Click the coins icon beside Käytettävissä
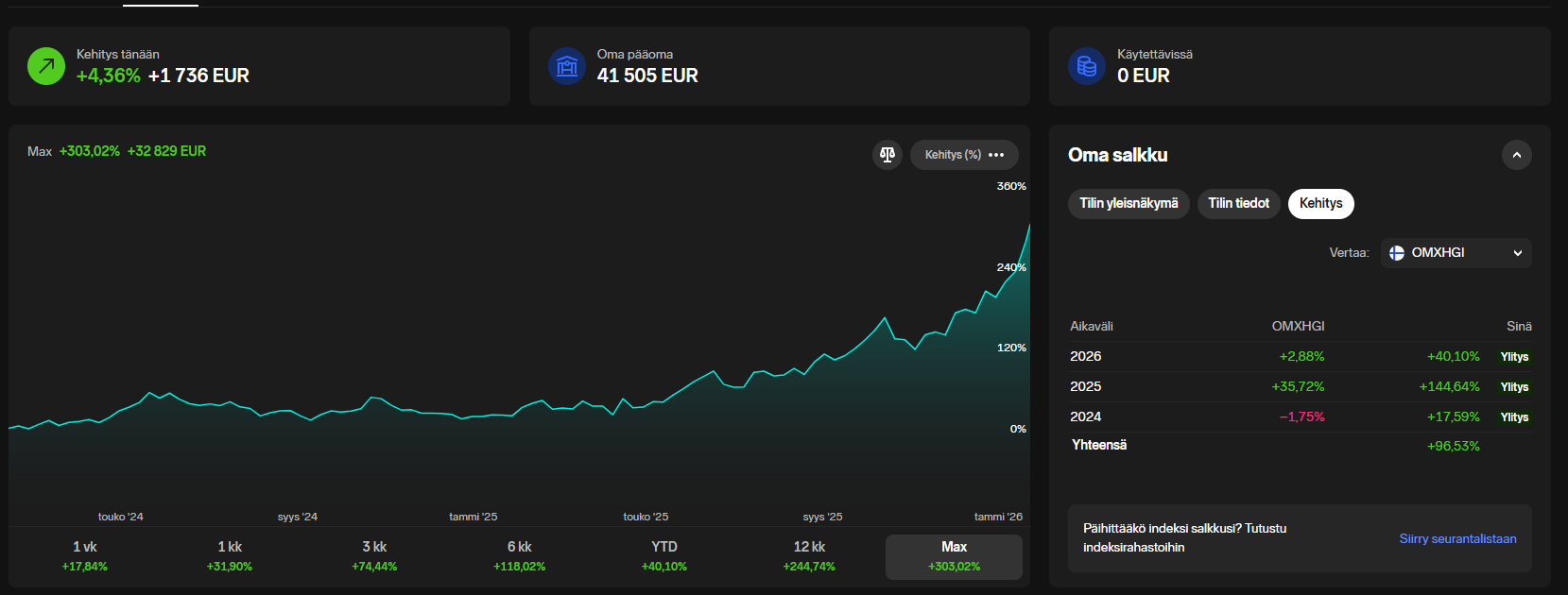 click(x=1087, y=66)
